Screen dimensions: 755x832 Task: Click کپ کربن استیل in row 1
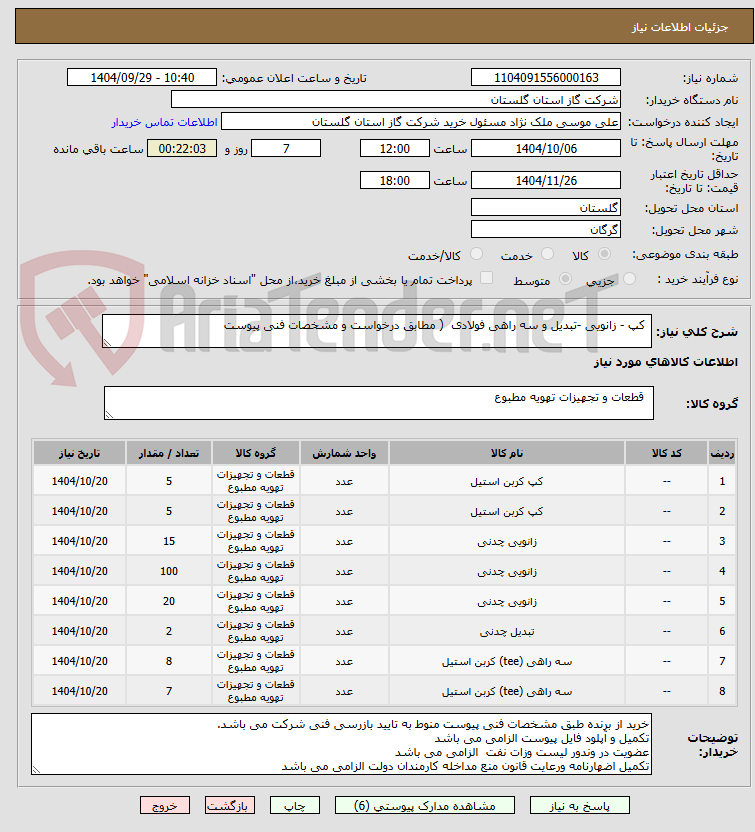pyautogui.click(x=507, y=481)
